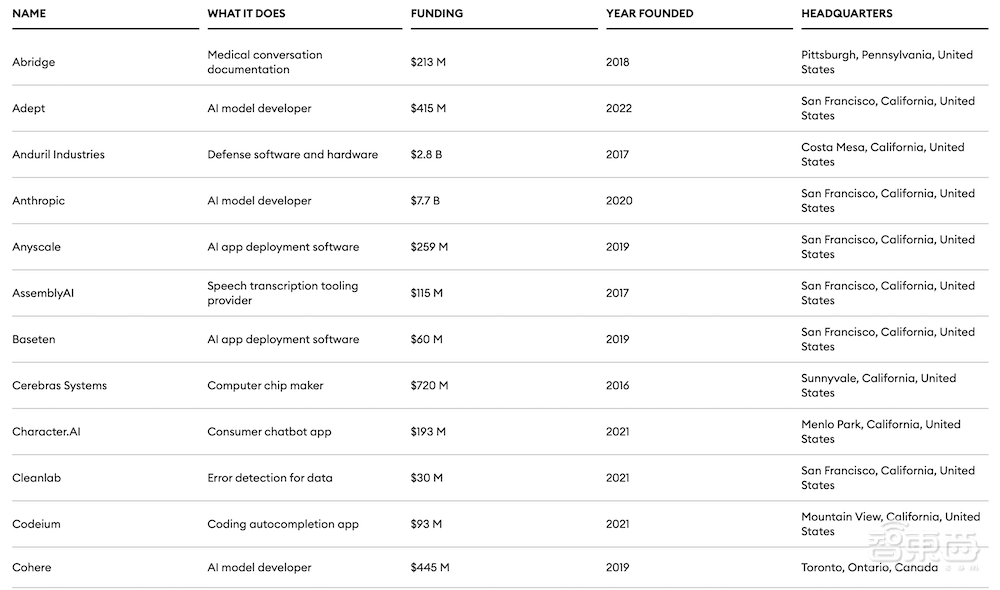Image resolution: width=1000 pixels, height=590 pixels.
Task: Open the Cerebras Systems entry
Action: [59, 386]
